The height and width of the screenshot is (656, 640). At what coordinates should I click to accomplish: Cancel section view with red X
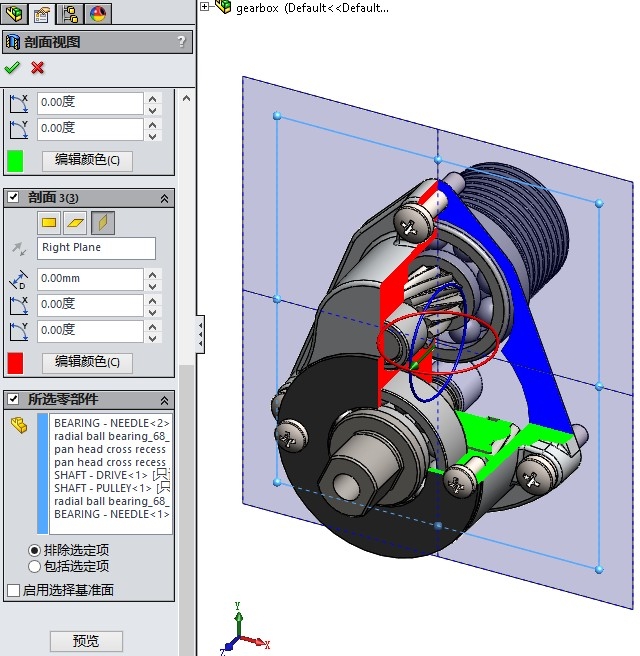pos(38,67)
